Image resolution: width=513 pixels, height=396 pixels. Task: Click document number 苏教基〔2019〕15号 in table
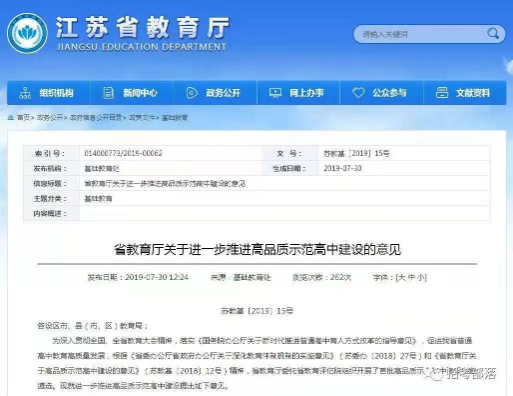356,153
